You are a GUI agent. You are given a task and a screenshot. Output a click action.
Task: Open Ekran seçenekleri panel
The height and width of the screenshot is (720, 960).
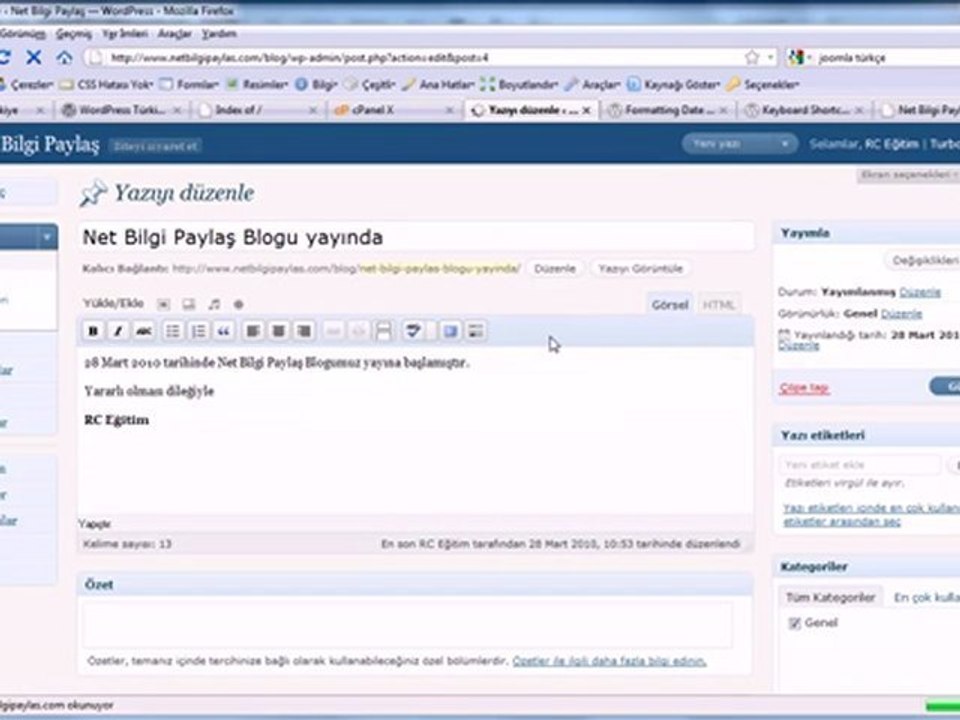909,175
